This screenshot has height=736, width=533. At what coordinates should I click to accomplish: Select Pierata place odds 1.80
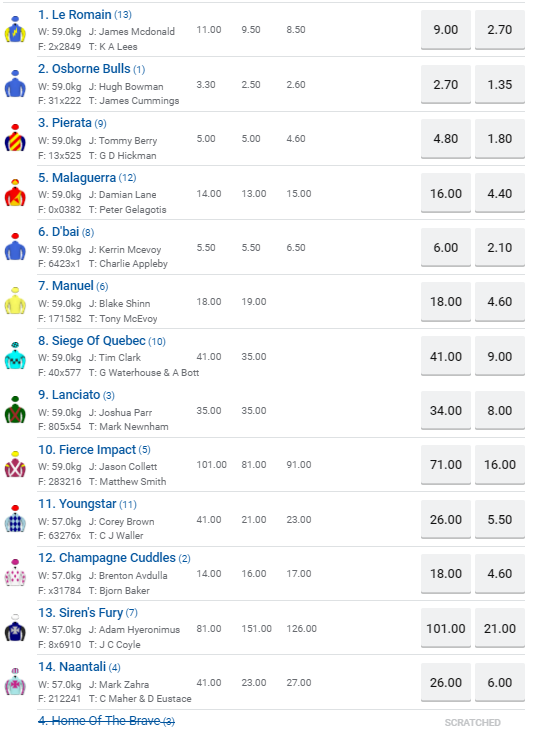coord(500,138)
